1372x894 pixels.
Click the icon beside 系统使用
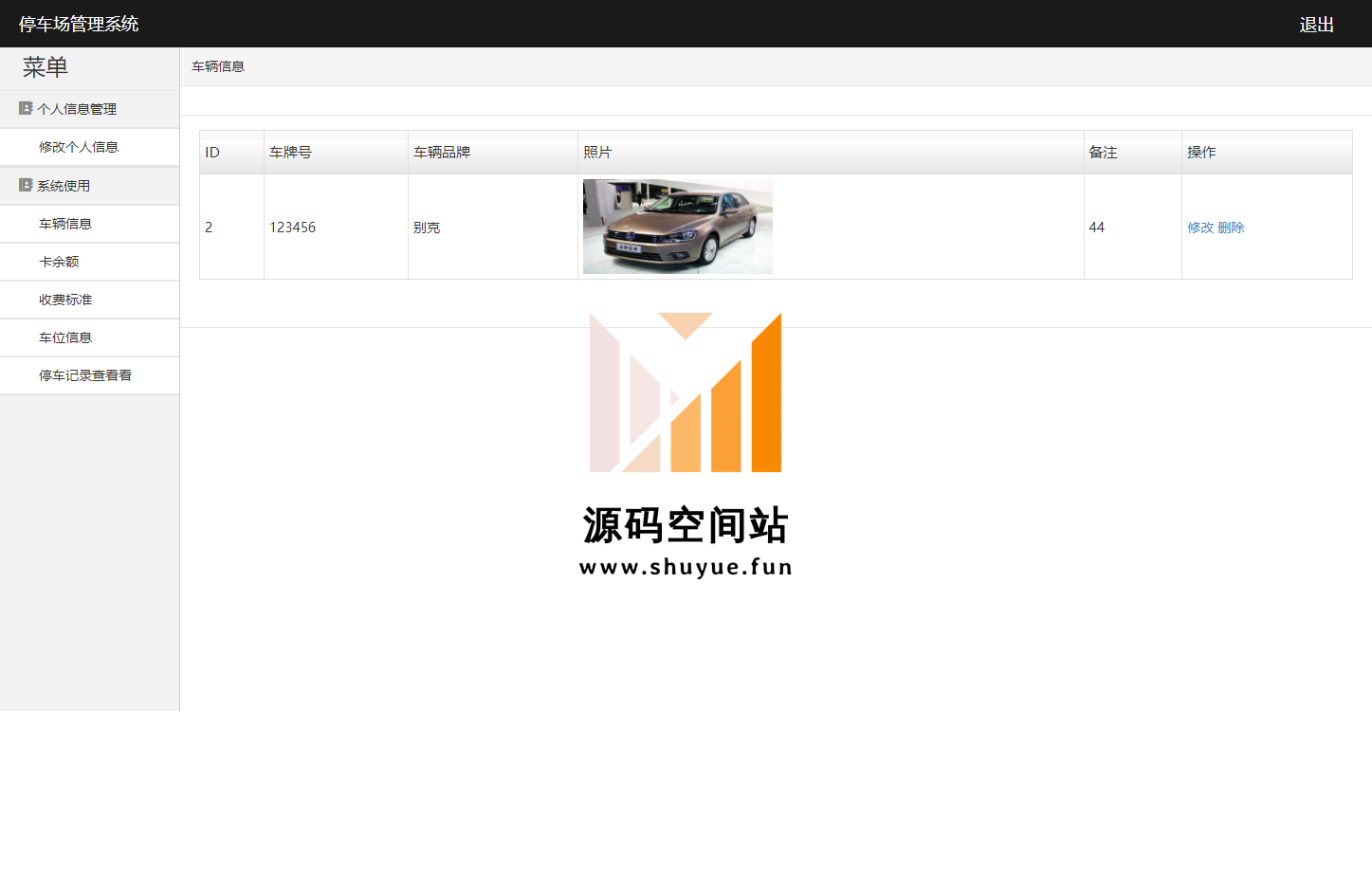[26, 185]
